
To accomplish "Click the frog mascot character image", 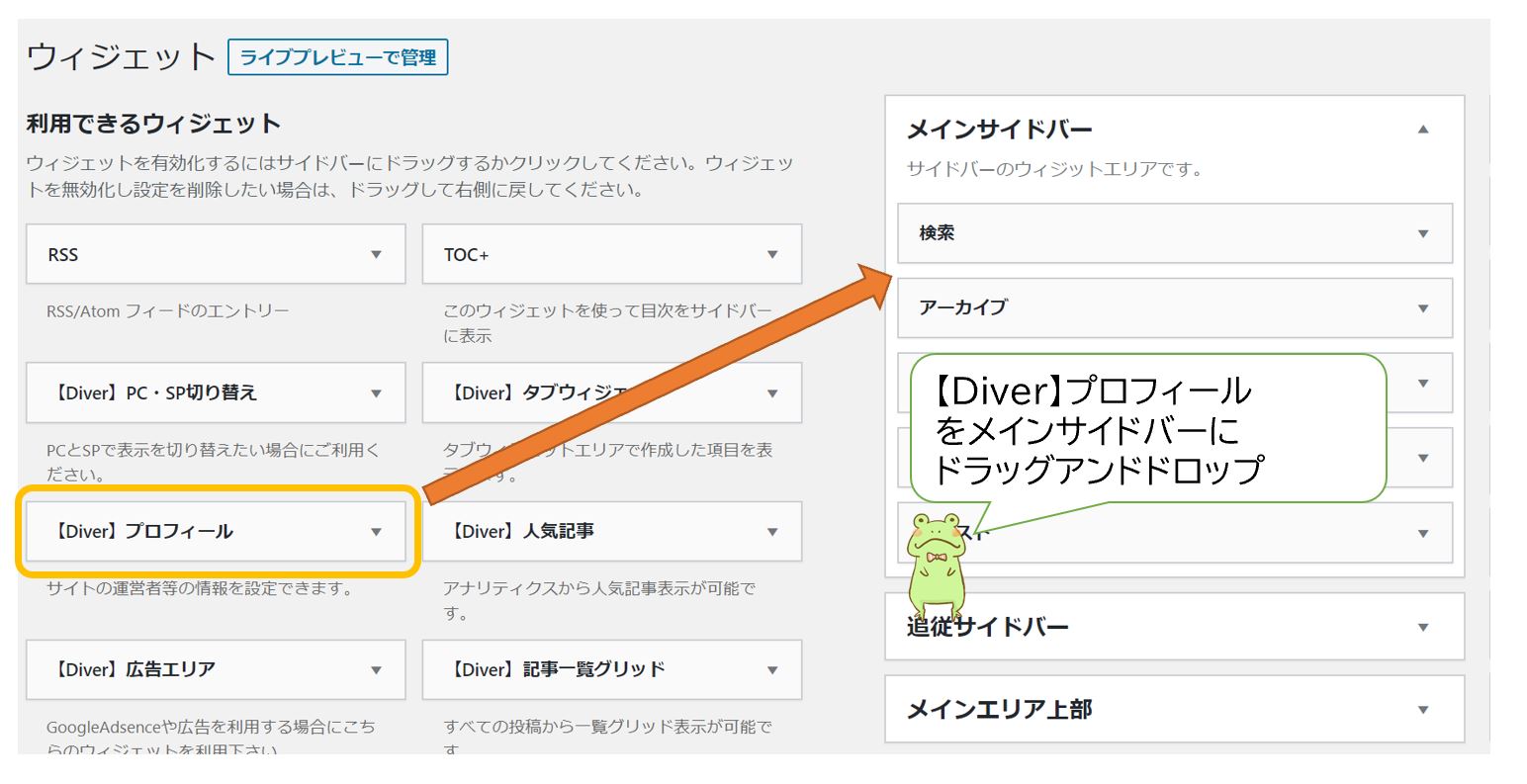I will (935, 564).
